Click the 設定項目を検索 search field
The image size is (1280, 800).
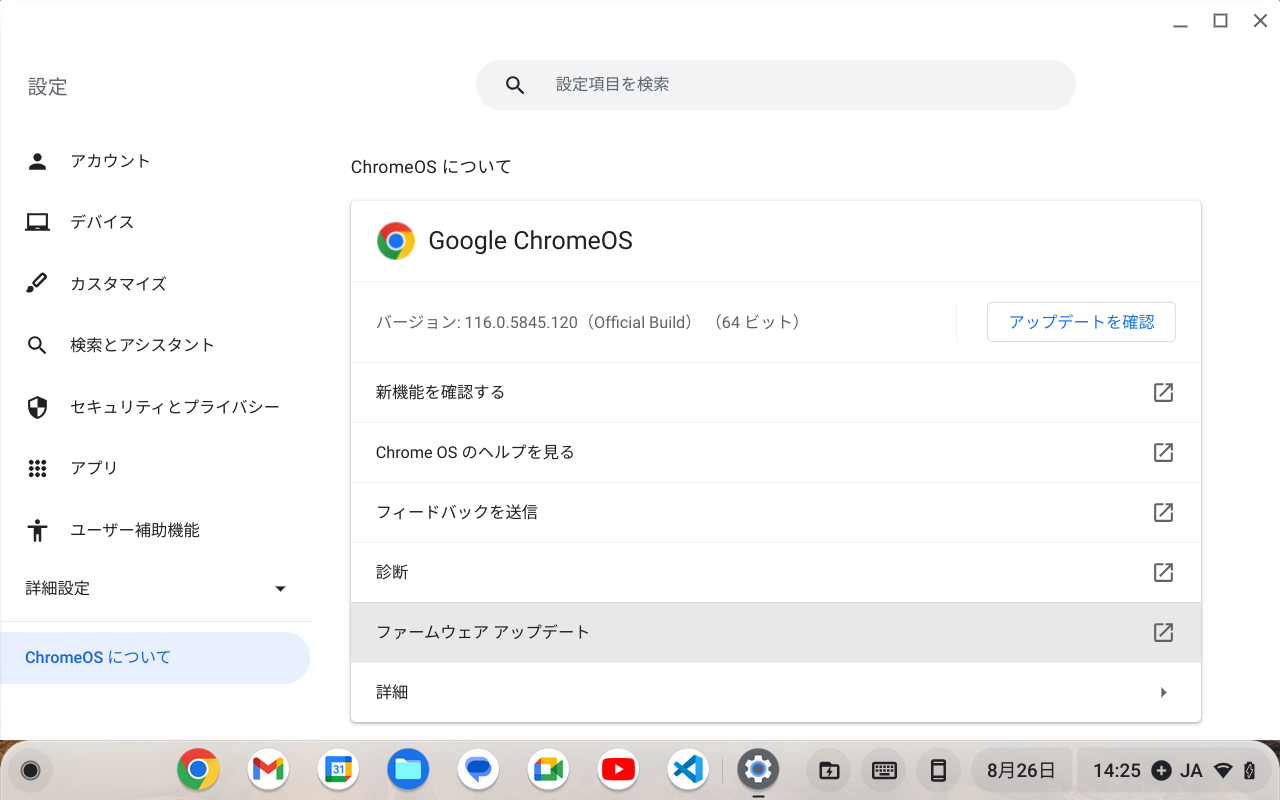775,85
